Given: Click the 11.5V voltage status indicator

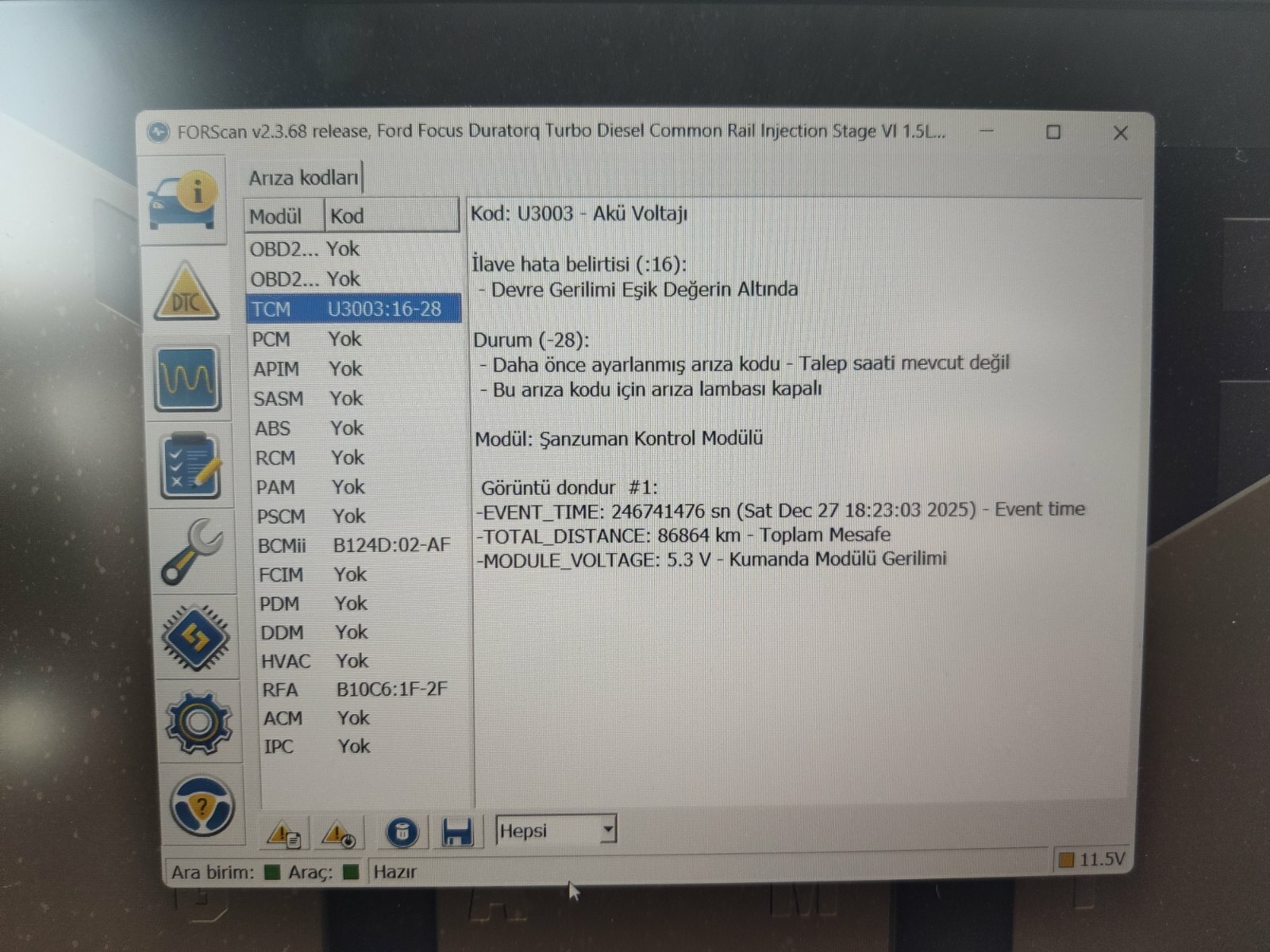Looking at the screenshot, I should pyautogui.click(x=1092, y=859).
